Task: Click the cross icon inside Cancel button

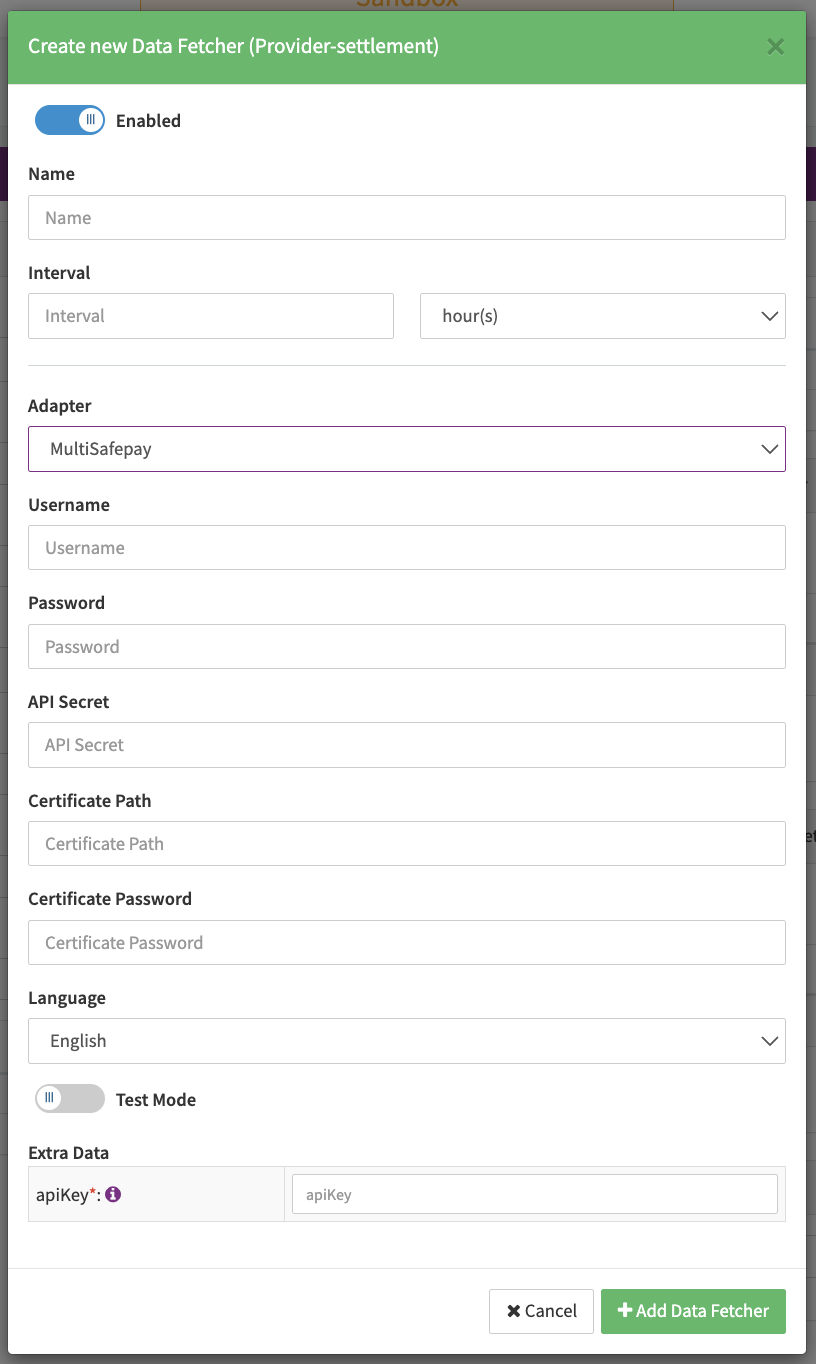Action: click(x=513, y=1311)
